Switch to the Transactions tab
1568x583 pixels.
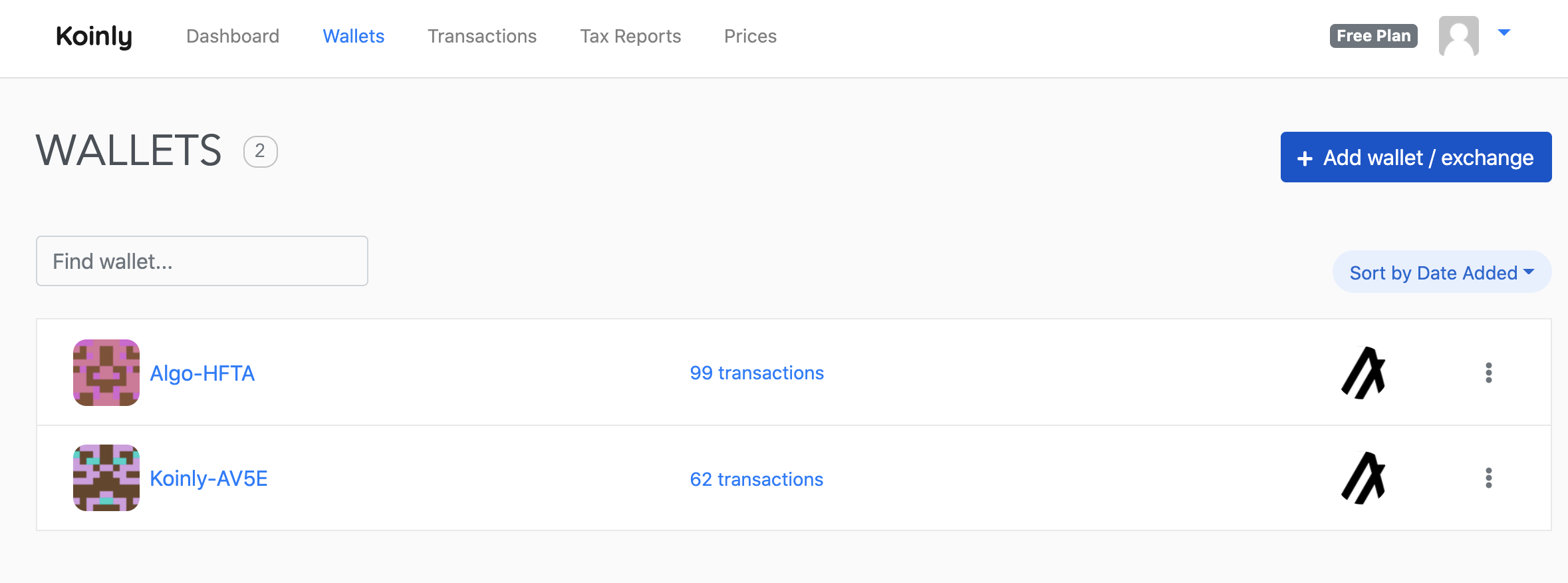click(482, 36)
